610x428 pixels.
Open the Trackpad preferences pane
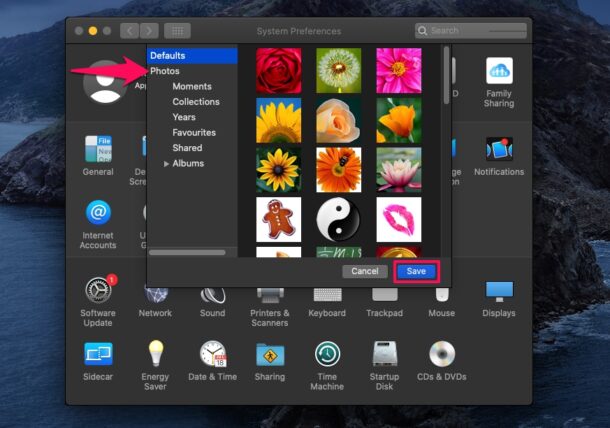(384, 295)
